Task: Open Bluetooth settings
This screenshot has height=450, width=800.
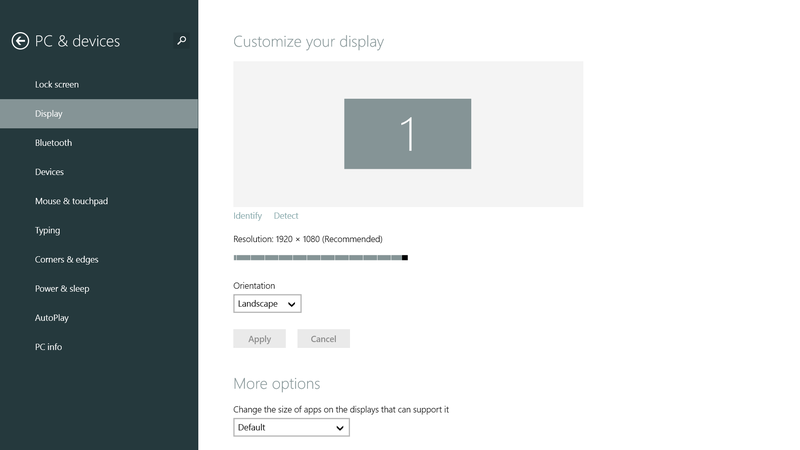Action: tap(99, 143)
